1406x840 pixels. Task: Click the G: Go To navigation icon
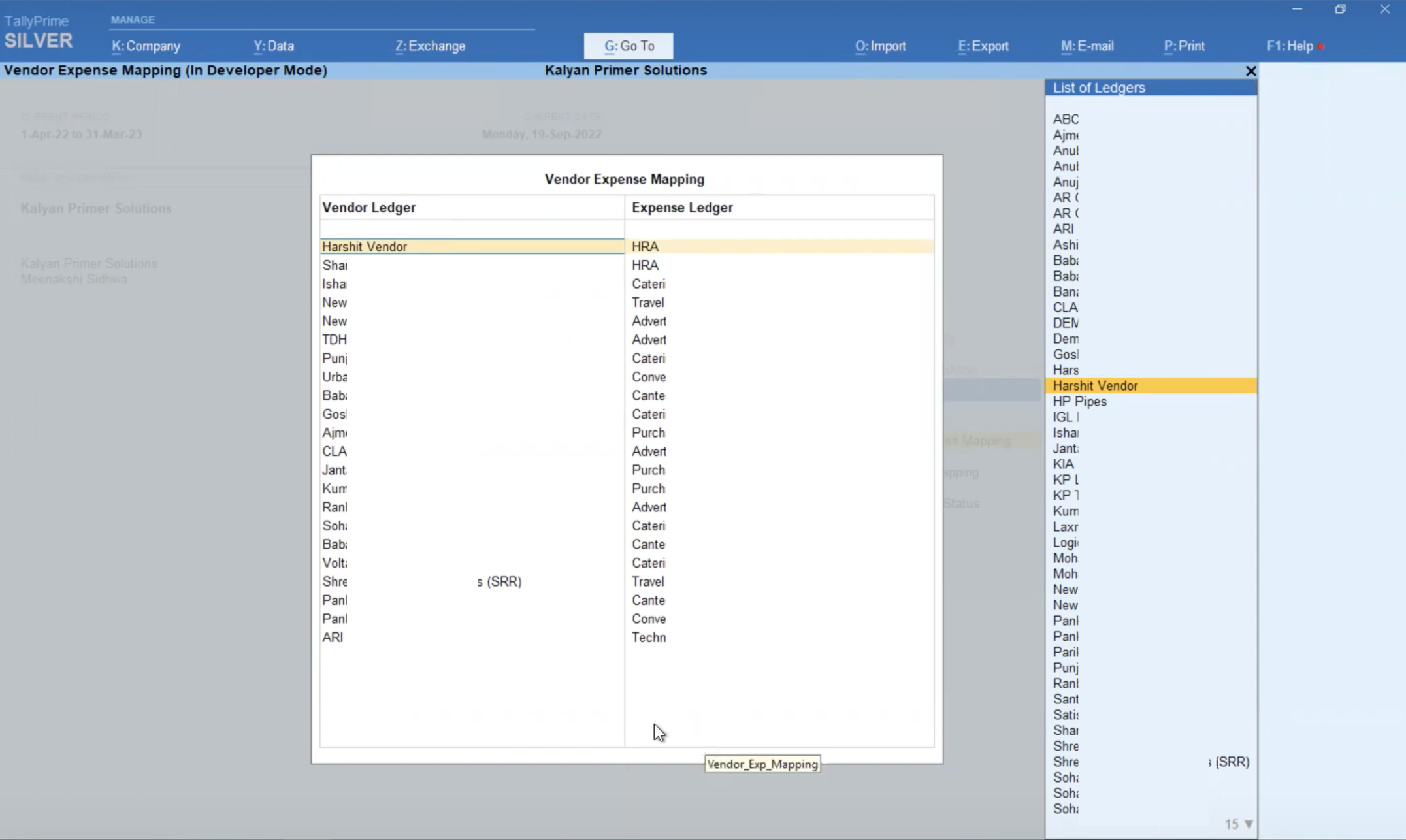pos(629,46)
